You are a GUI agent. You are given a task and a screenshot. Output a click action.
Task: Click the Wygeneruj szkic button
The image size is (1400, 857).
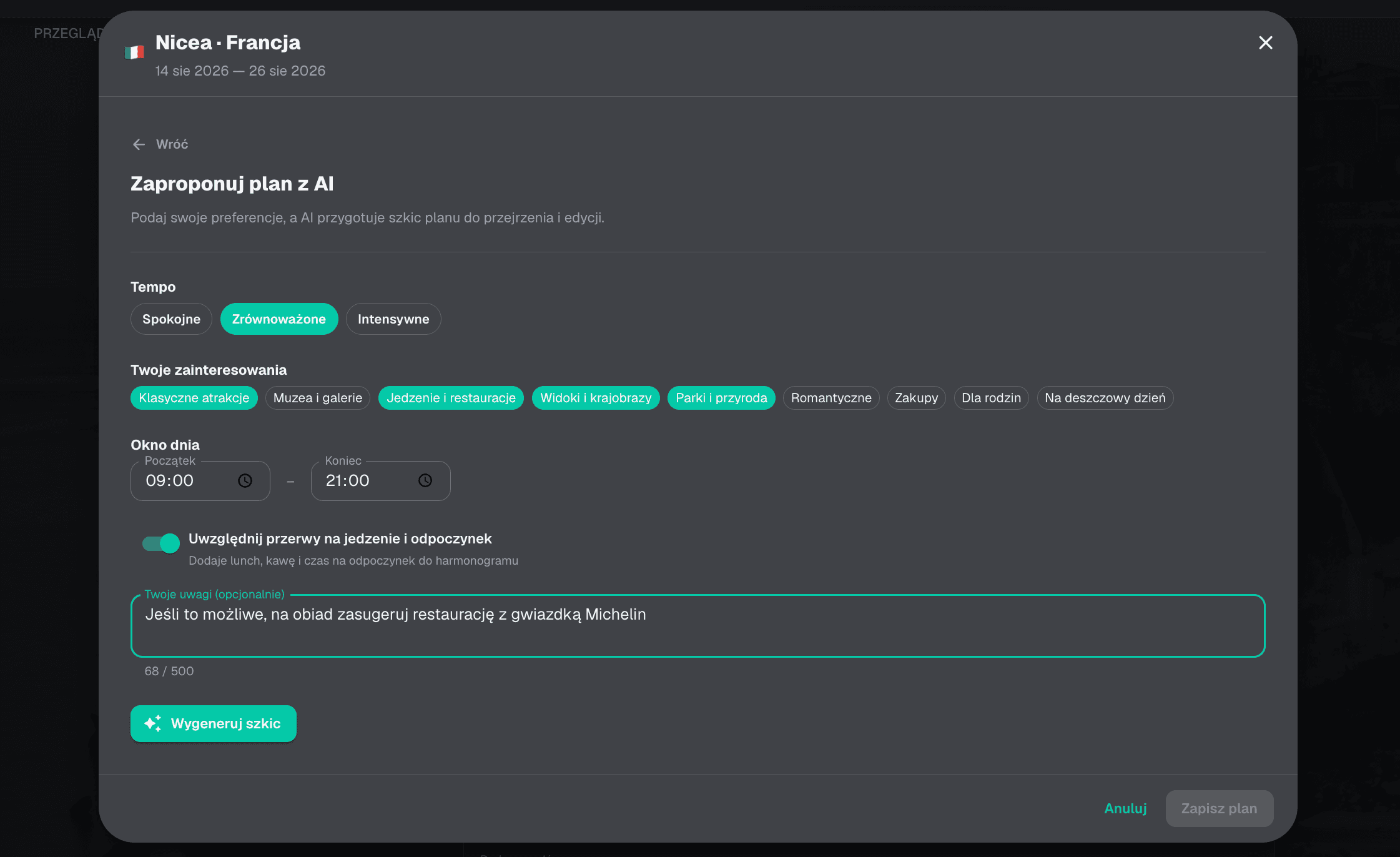coord(214,723)
